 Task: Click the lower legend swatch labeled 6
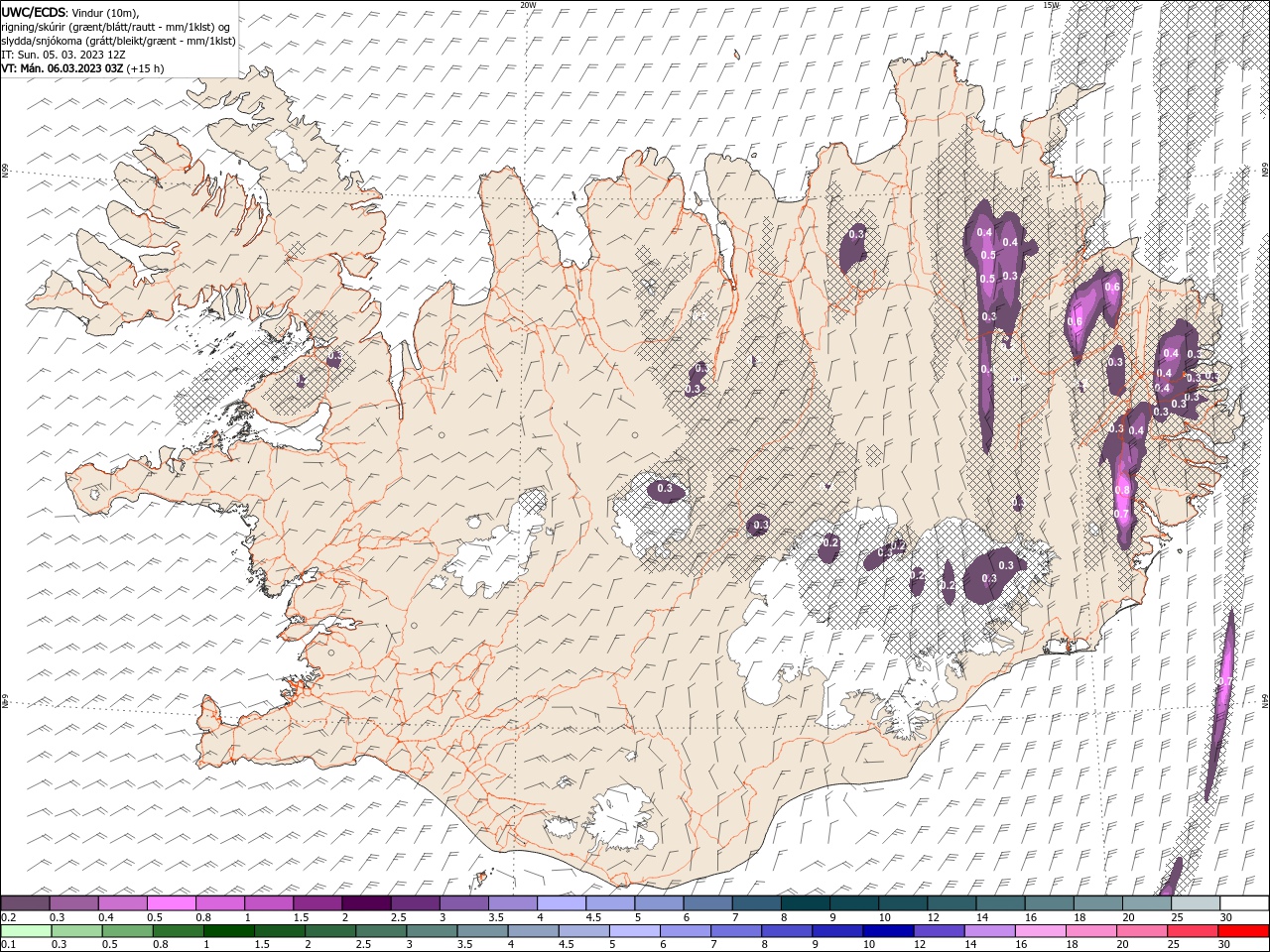pos(685,931)
